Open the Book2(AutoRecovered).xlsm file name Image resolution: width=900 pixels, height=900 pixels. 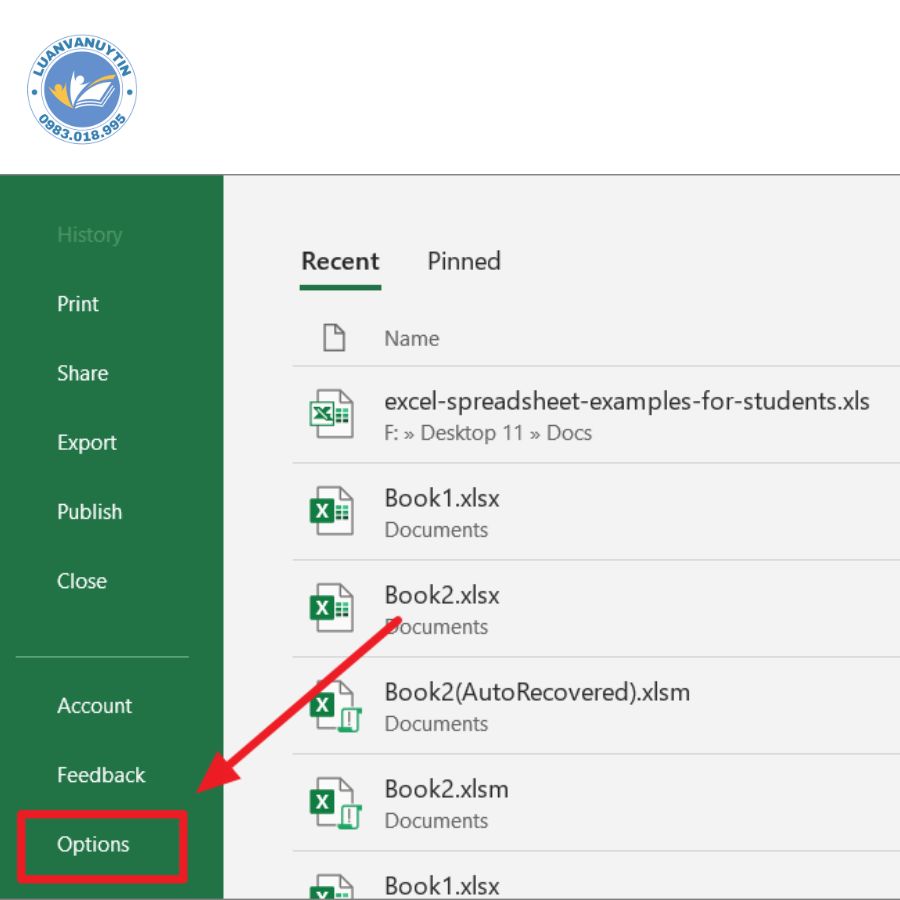(x=537, y=692)
